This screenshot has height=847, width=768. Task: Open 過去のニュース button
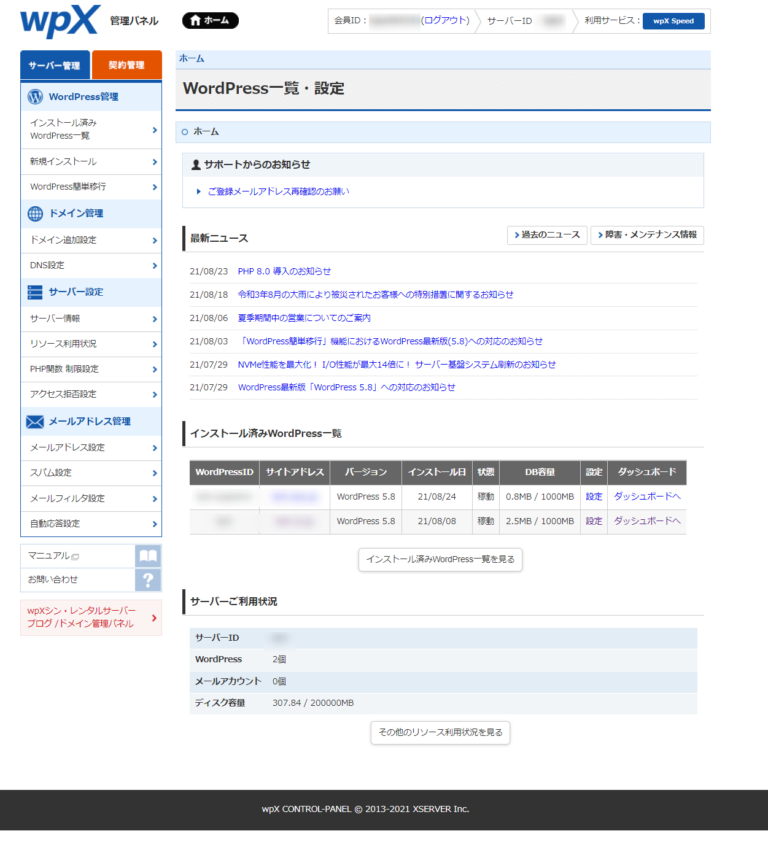pos(547,235)
